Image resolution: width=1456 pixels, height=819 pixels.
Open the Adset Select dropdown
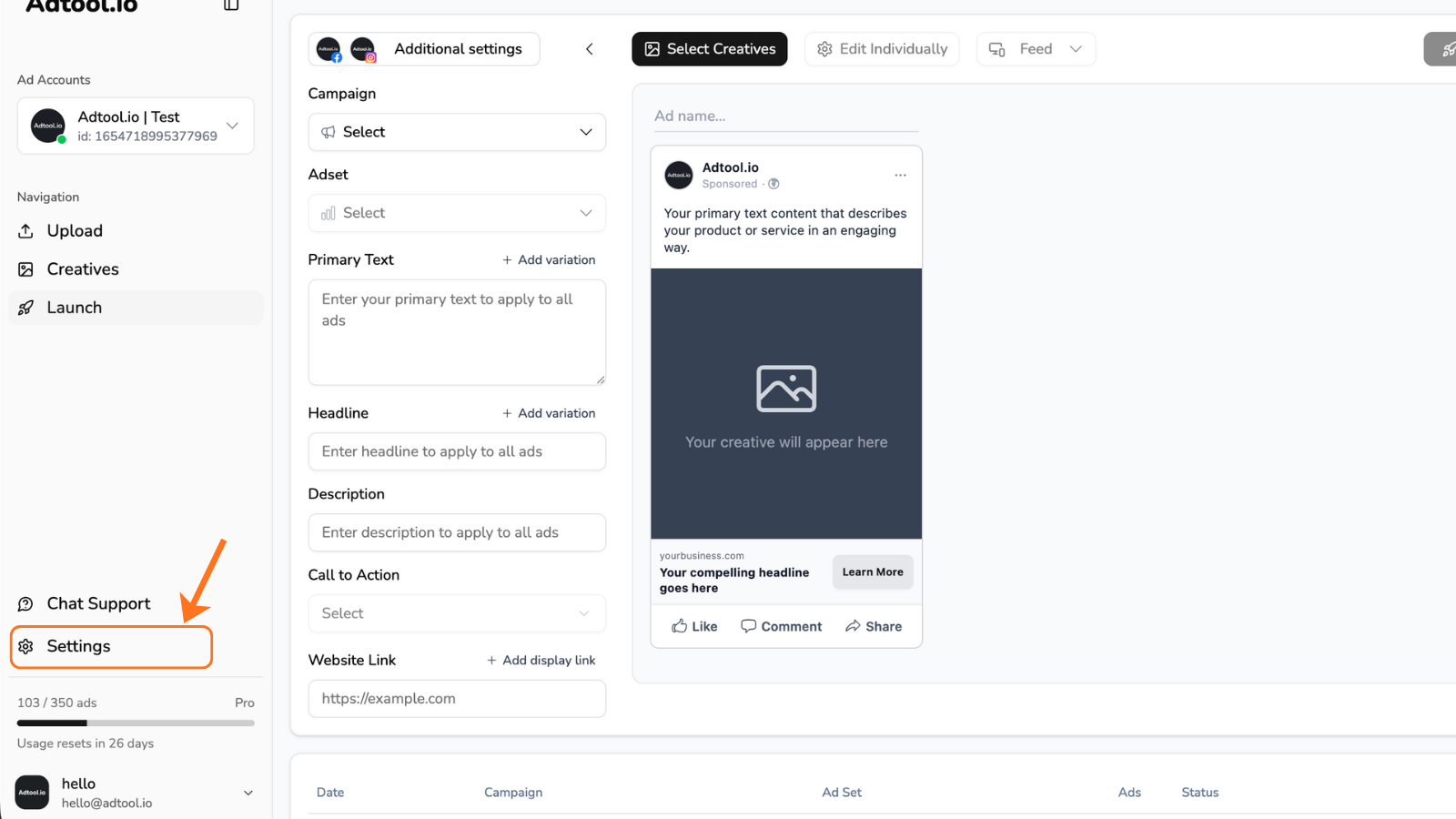coord(457,213)
